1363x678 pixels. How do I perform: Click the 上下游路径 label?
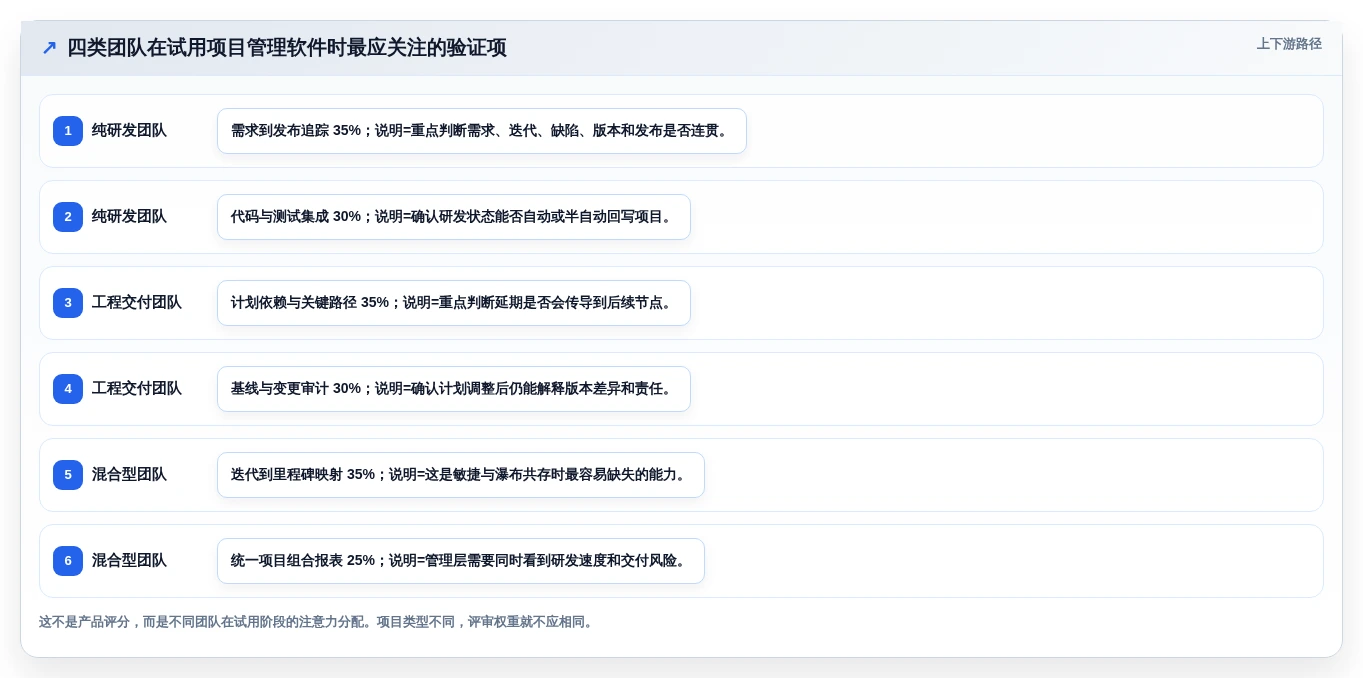pos(1289,44)
